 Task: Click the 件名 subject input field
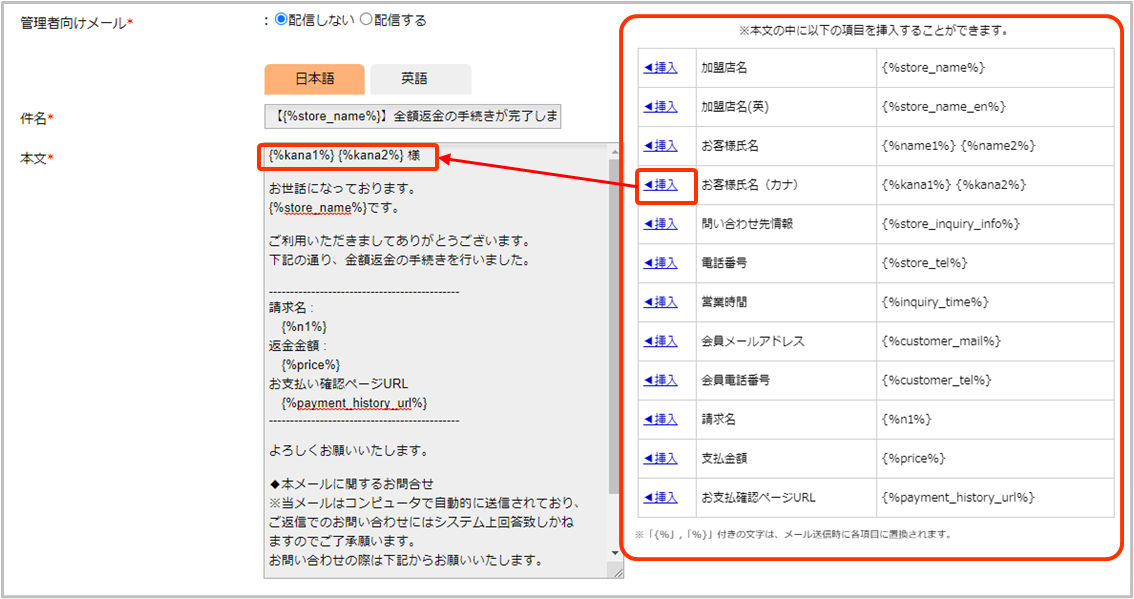pyautogui.click(x=413, y=116)
